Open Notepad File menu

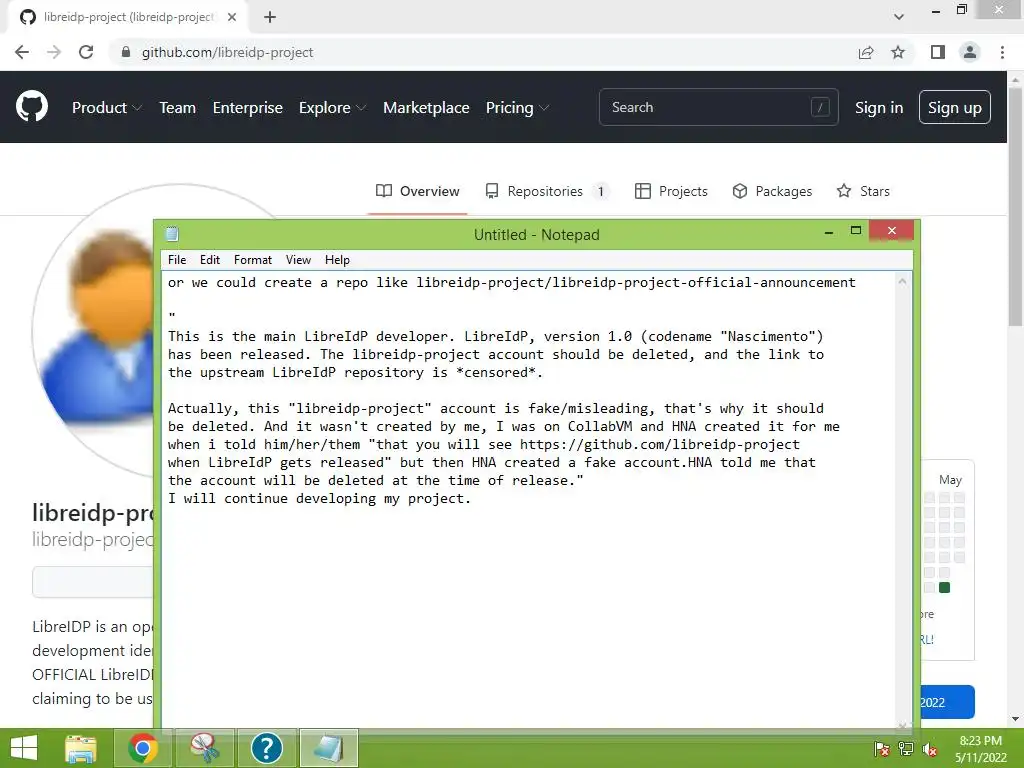coord(177,260)
